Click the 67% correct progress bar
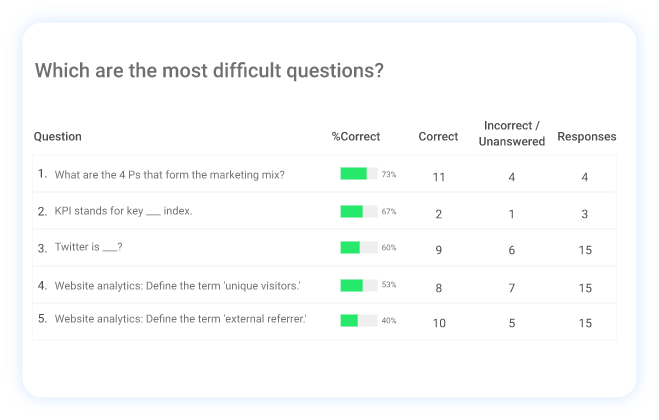This screenshot has height=420, width=659. point(359,211)
